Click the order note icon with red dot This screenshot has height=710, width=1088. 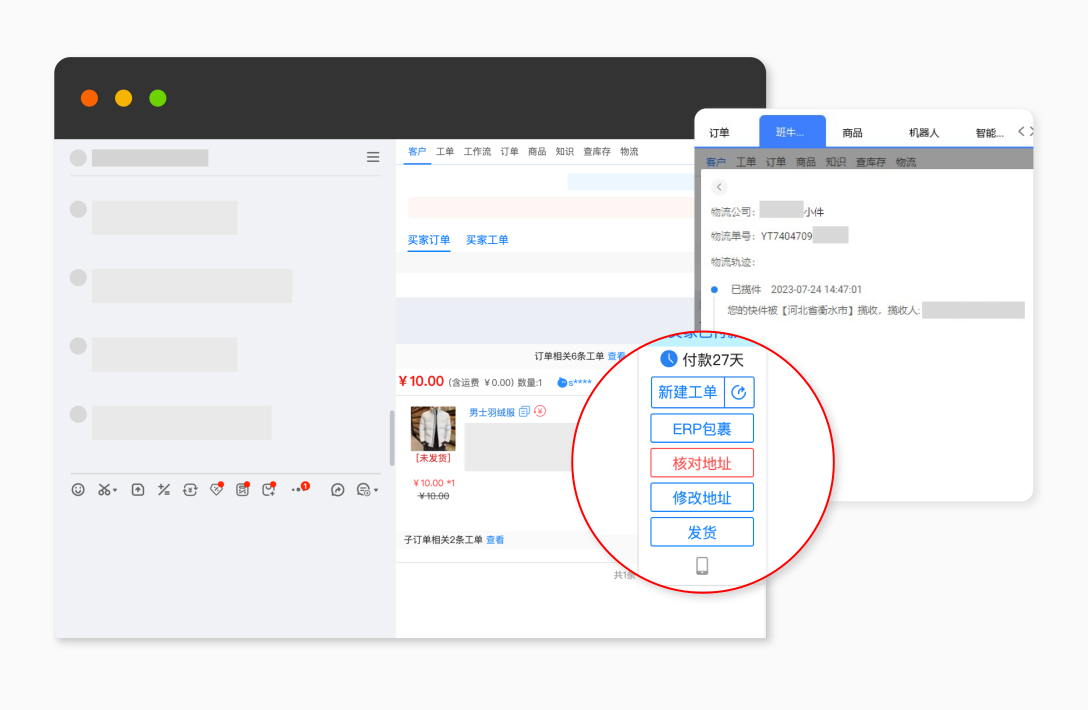pos(242,489)
